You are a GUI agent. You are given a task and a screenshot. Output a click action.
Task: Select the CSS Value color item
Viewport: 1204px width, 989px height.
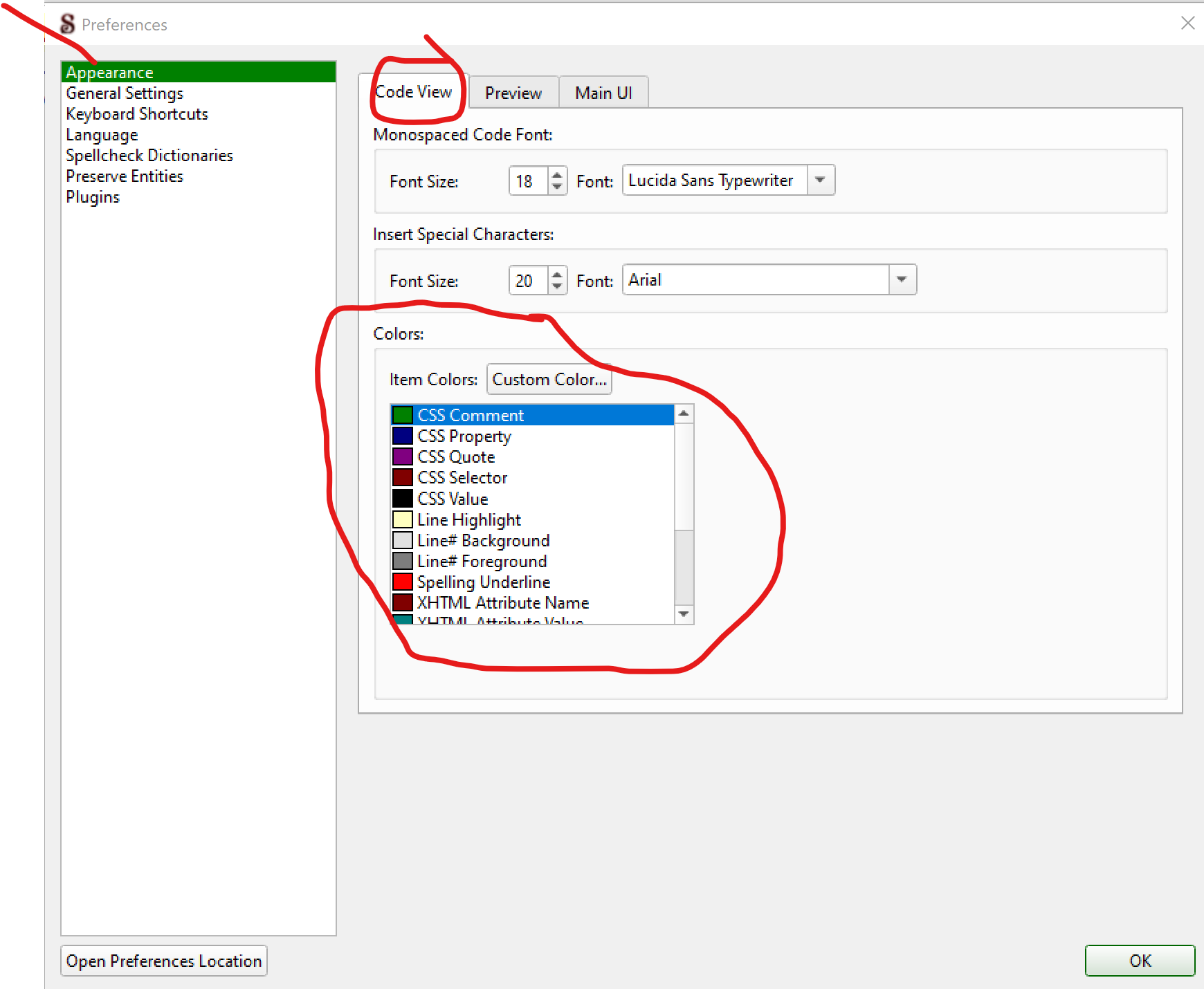[x=532, y=498]
